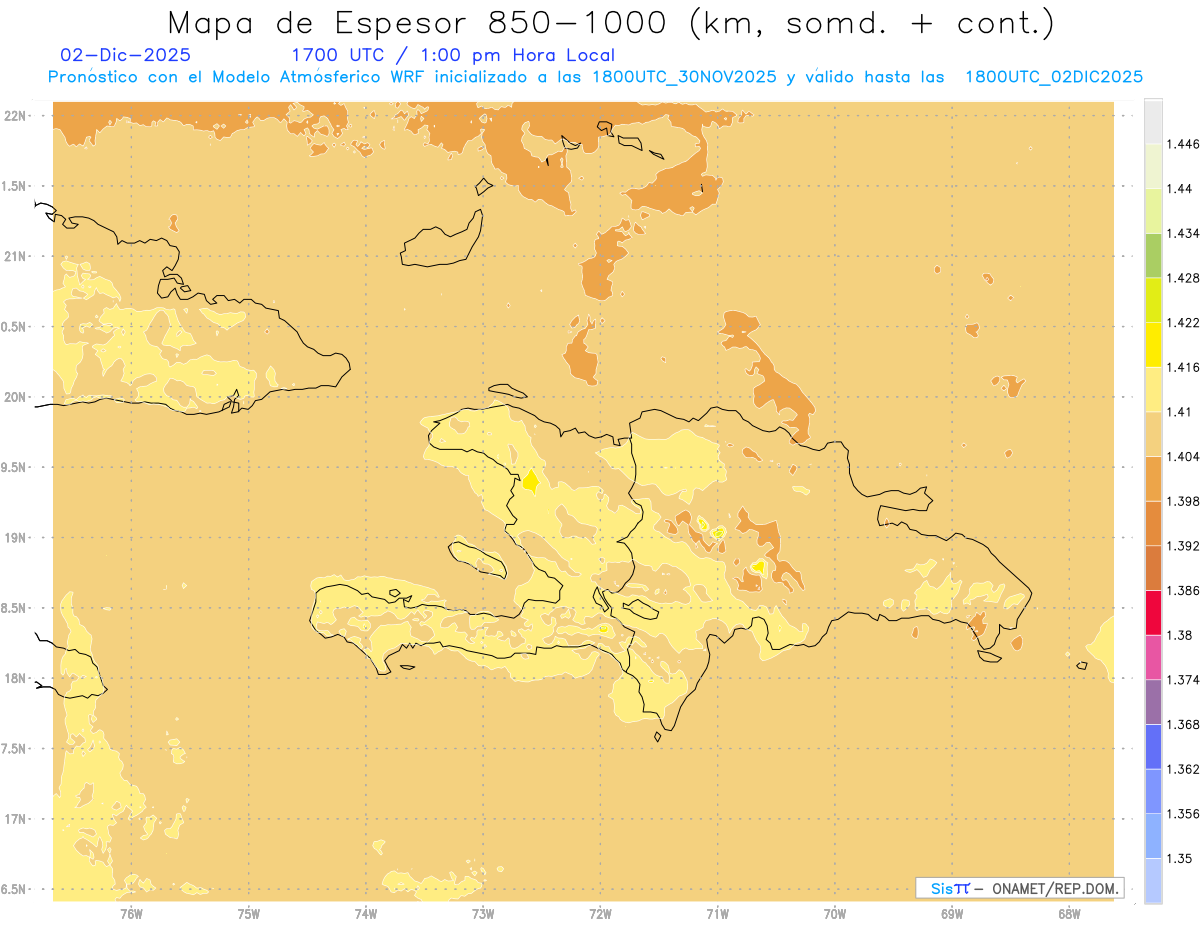The height and width of the screenshot is (927, 1200).
Task: Click the '20N' latitude label
Action: pyautogui.click(x=15, y=397)
